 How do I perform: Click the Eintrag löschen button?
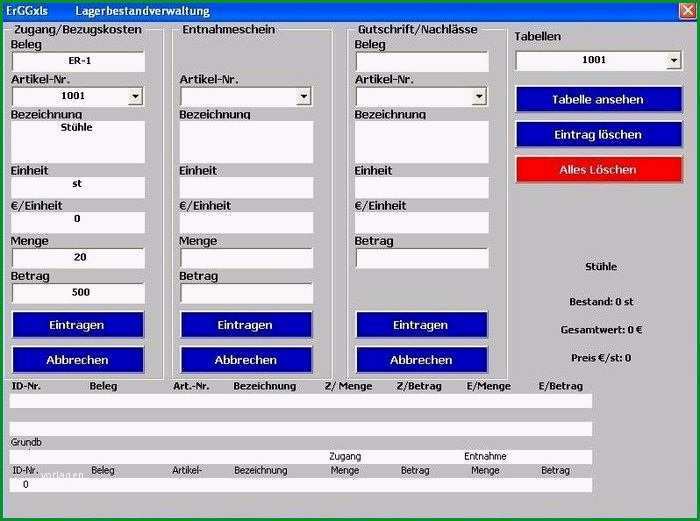pos(599,134)
